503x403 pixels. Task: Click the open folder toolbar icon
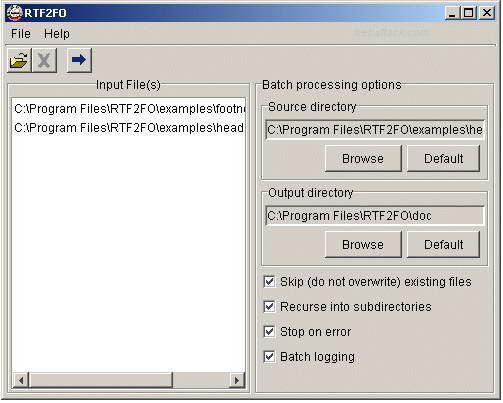pos(19,60)
